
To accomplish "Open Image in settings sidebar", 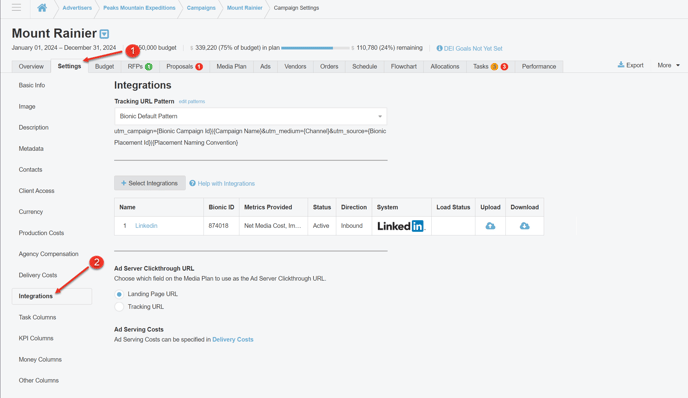I will [27, 107].
